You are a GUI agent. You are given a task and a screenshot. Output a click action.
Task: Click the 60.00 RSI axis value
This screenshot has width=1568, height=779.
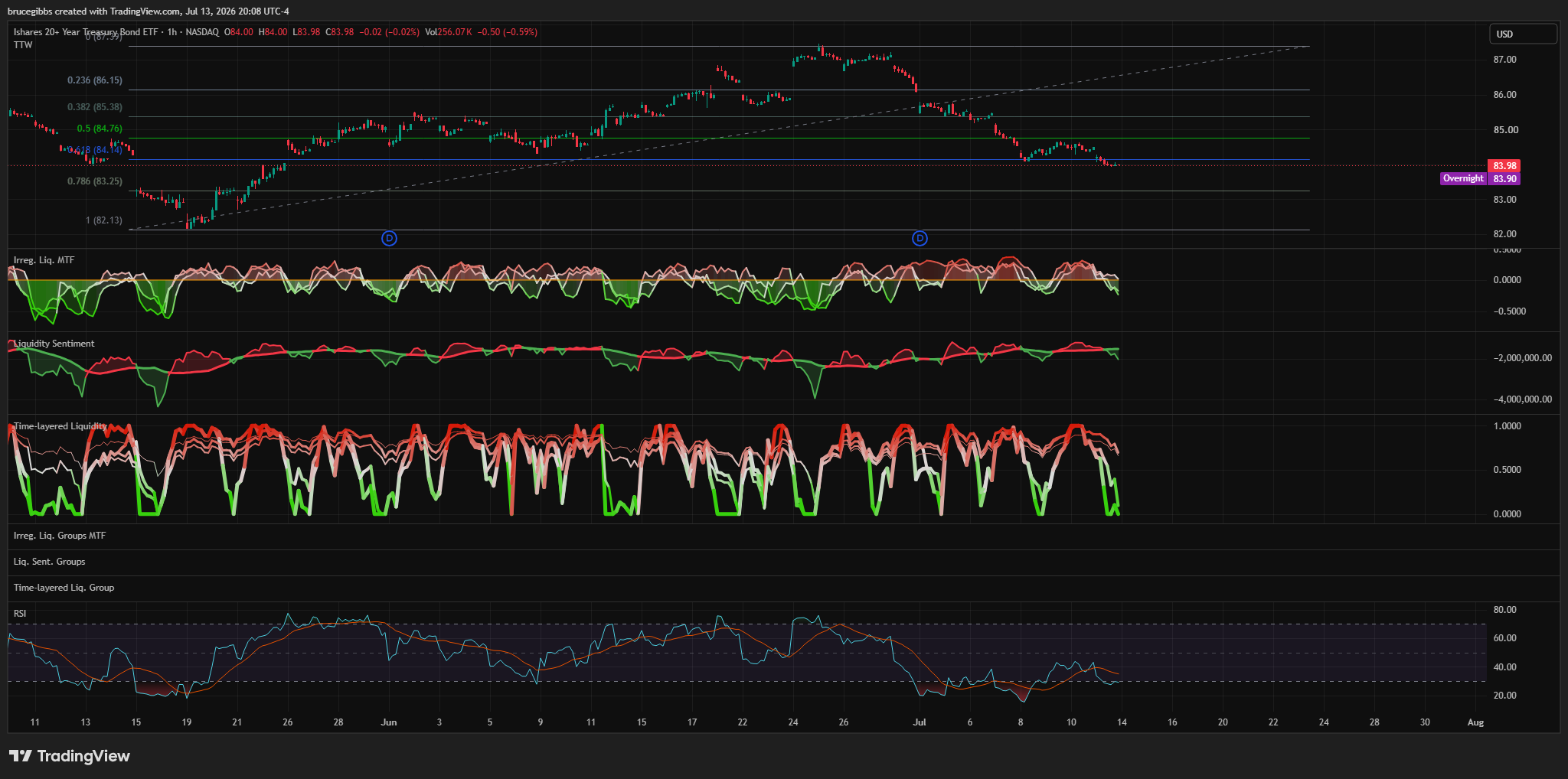pos(1504,638)
